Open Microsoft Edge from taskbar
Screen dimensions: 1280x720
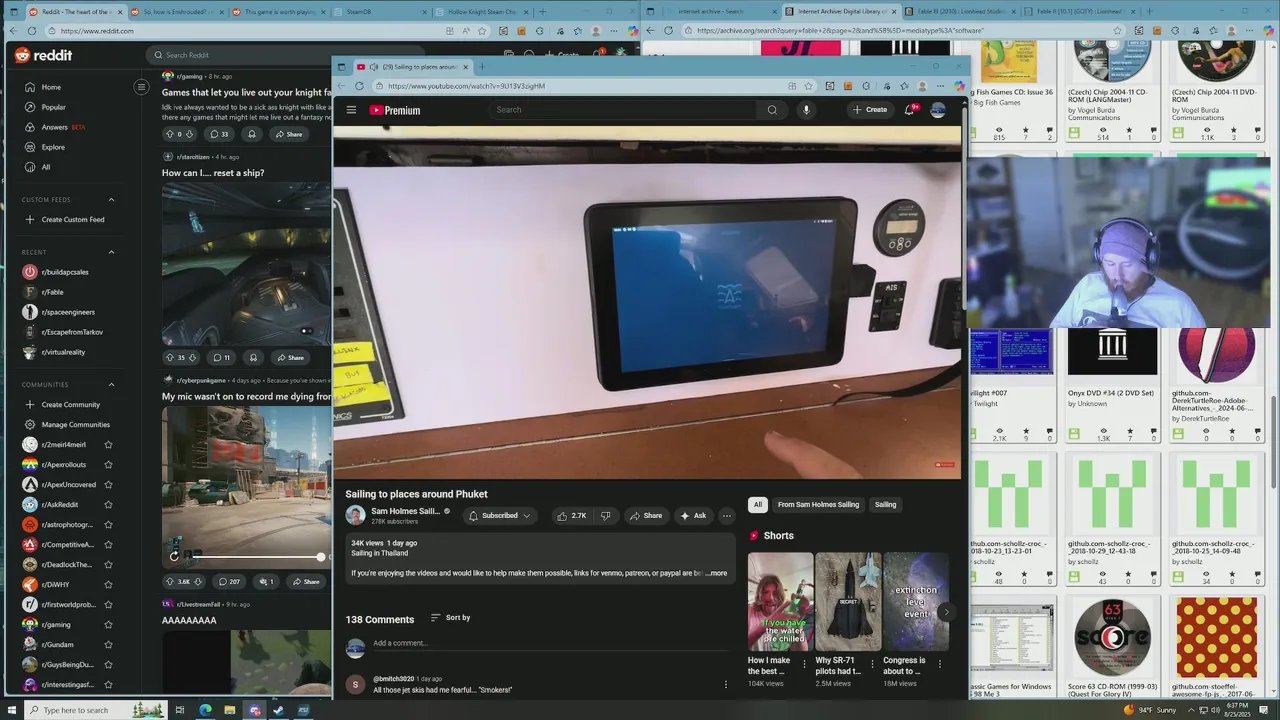[x=205, y=710]
